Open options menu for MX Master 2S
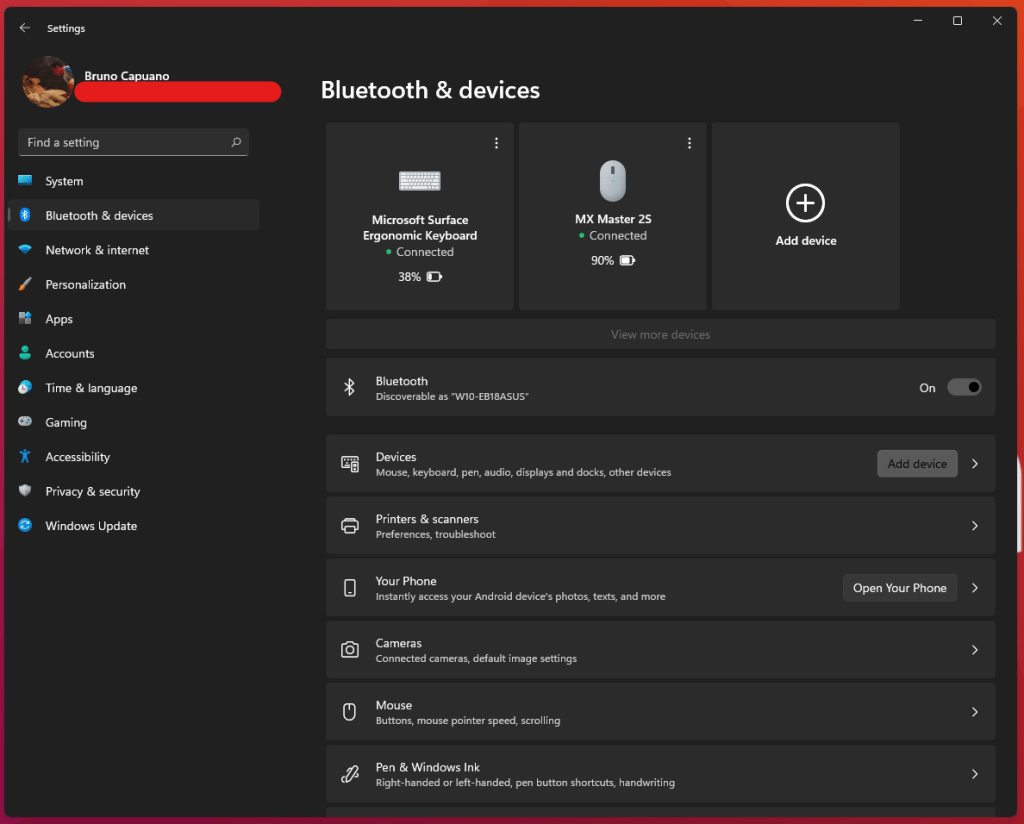This screenshot has width=1024, height=824. [689, 143]
